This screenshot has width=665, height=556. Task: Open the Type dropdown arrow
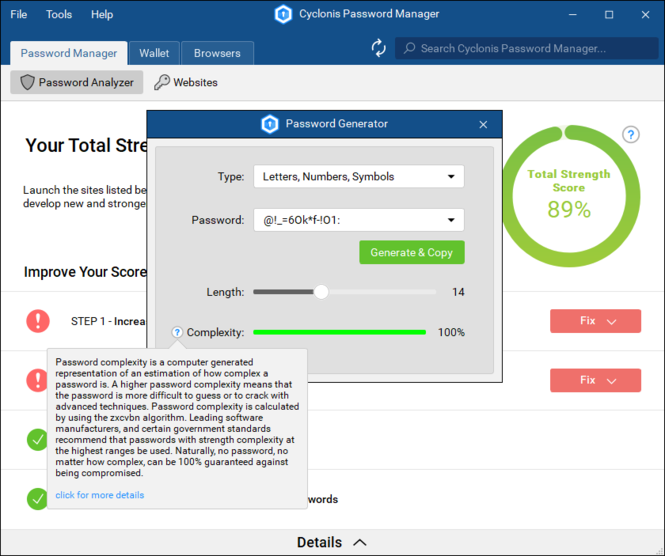[x=451, y=176]
